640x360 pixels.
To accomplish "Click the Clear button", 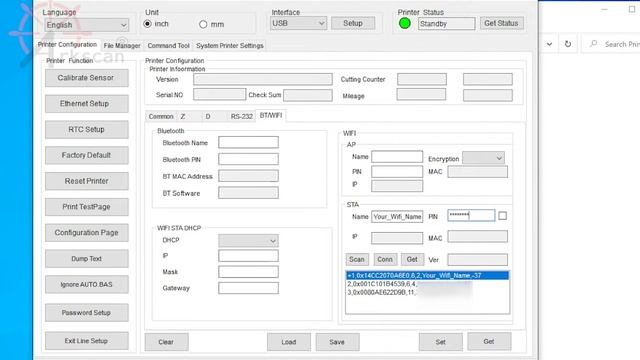I will [166, 342].
